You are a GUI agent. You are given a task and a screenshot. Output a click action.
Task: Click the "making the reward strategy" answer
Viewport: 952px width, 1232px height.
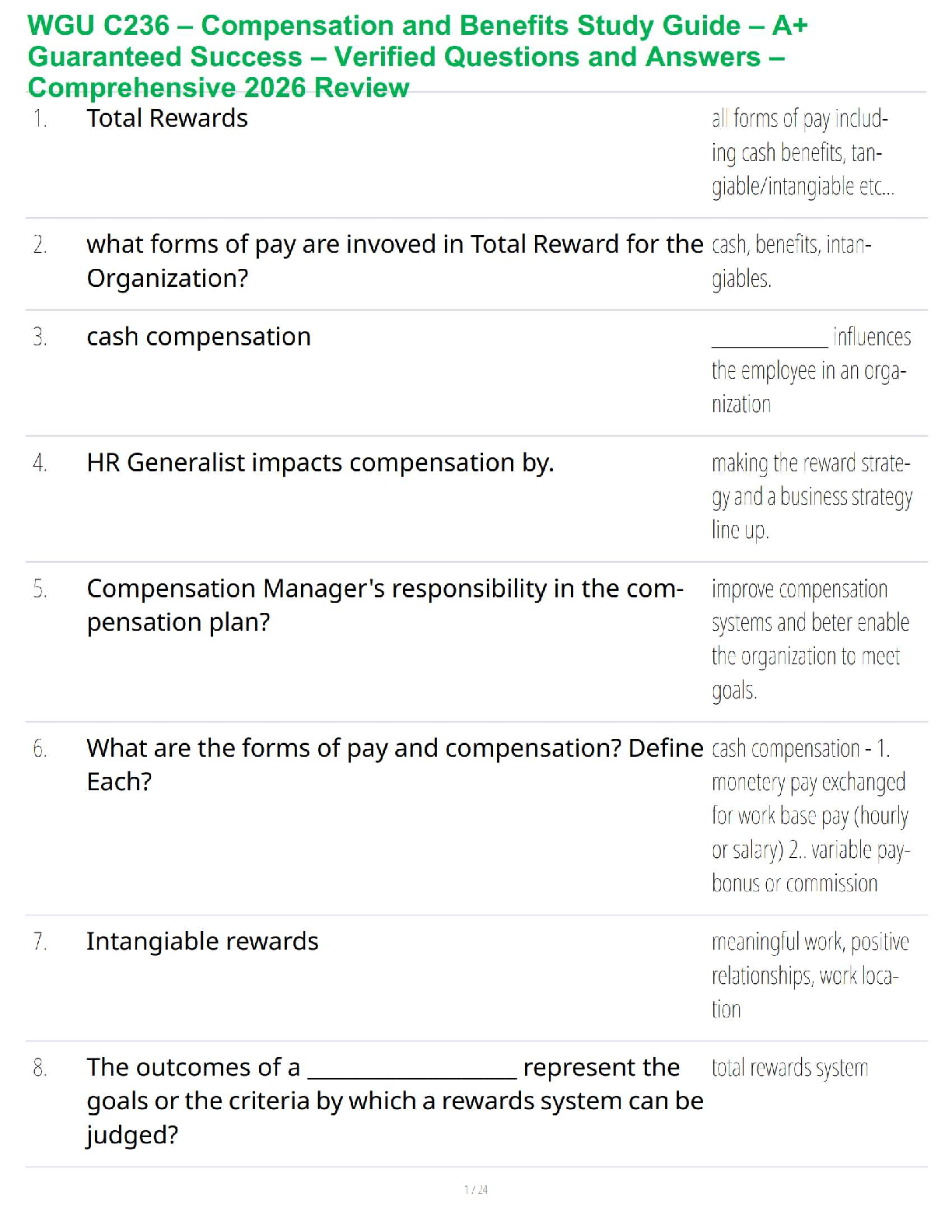[x=811, y=496]
